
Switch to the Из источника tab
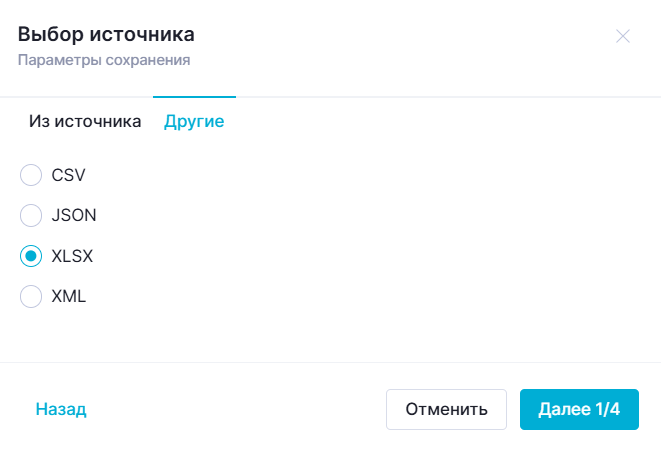click(x=85, y=122)
